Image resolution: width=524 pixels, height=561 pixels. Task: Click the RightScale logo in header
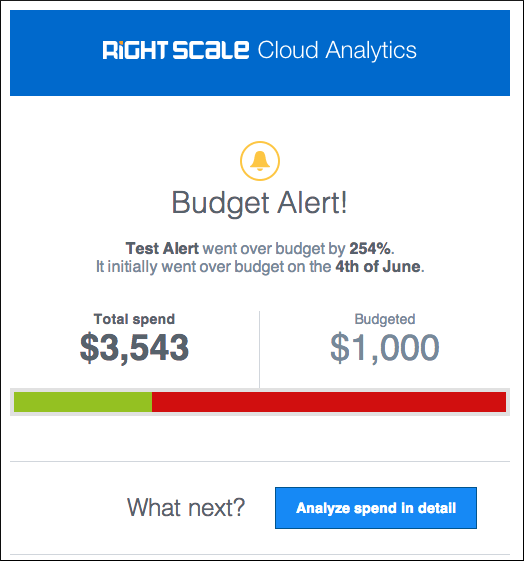pyautogui.click(x=176, y=50)
